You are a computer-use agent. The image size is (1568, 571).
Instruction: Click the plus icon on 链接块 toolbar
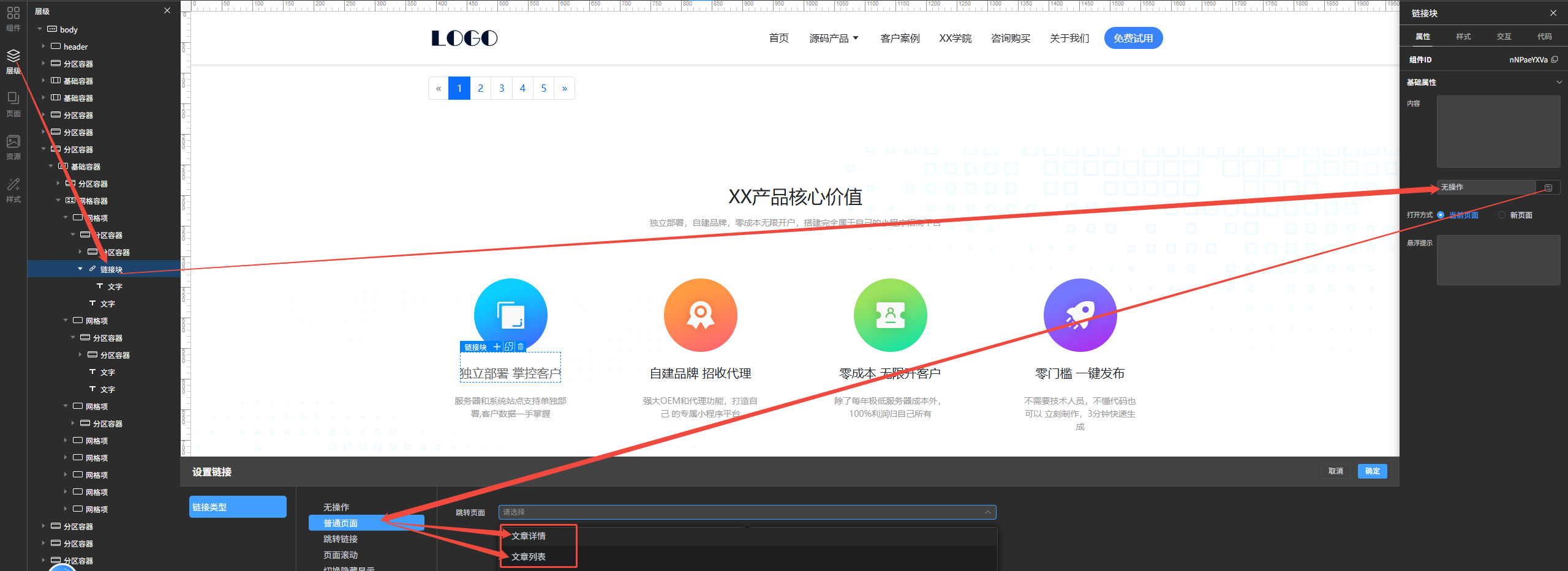(497, 347)
